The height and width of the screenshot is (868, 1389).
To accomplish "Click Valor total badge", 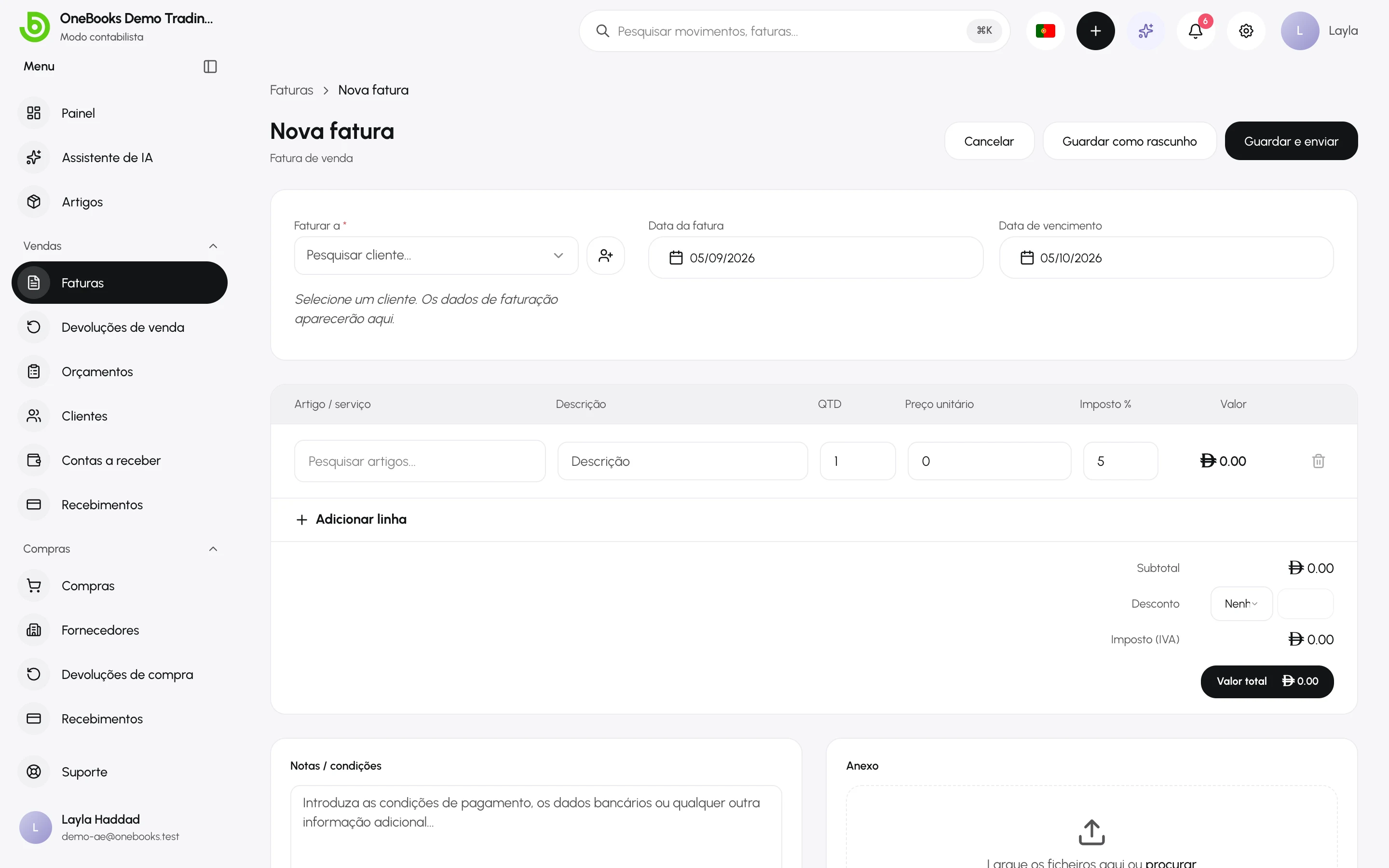I will tap(1267, 681).
